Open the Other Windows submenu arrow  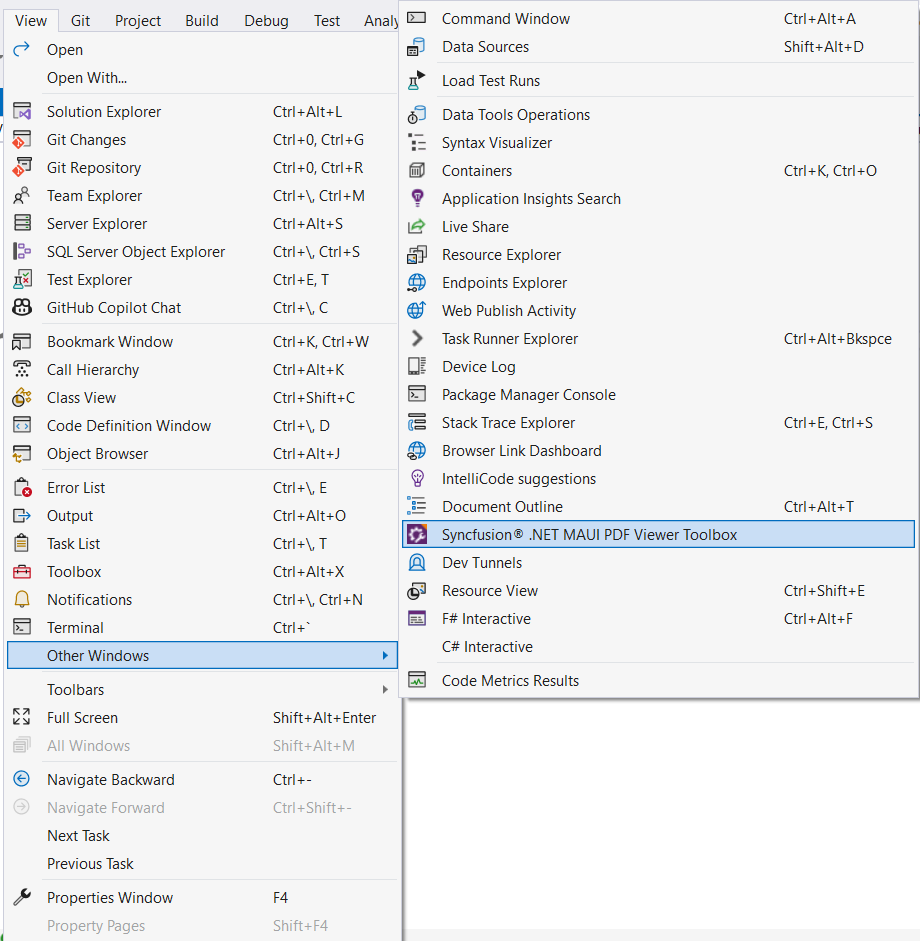click(386, 655)
